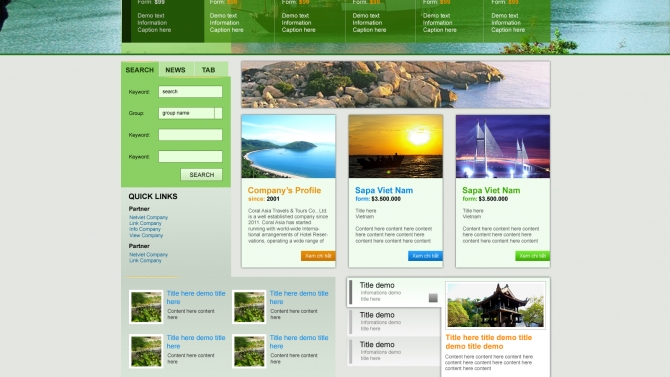Open the green Sapa Viet Nam heading
This screenshot has height=377, width=670.
(491, 190)
